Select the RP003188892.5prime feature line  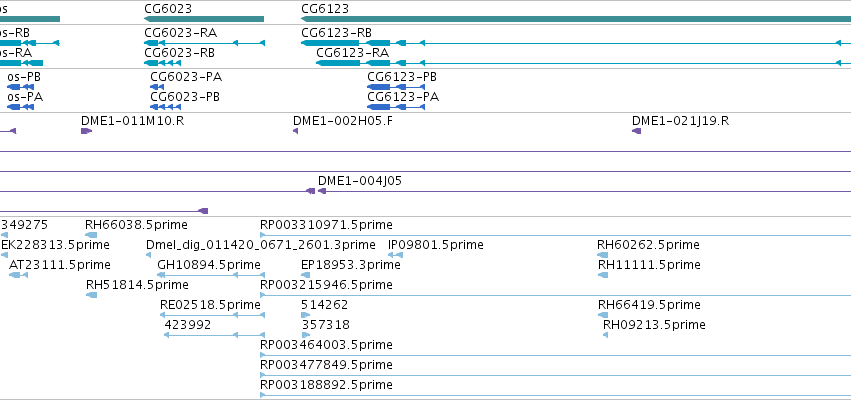[555, 395]
